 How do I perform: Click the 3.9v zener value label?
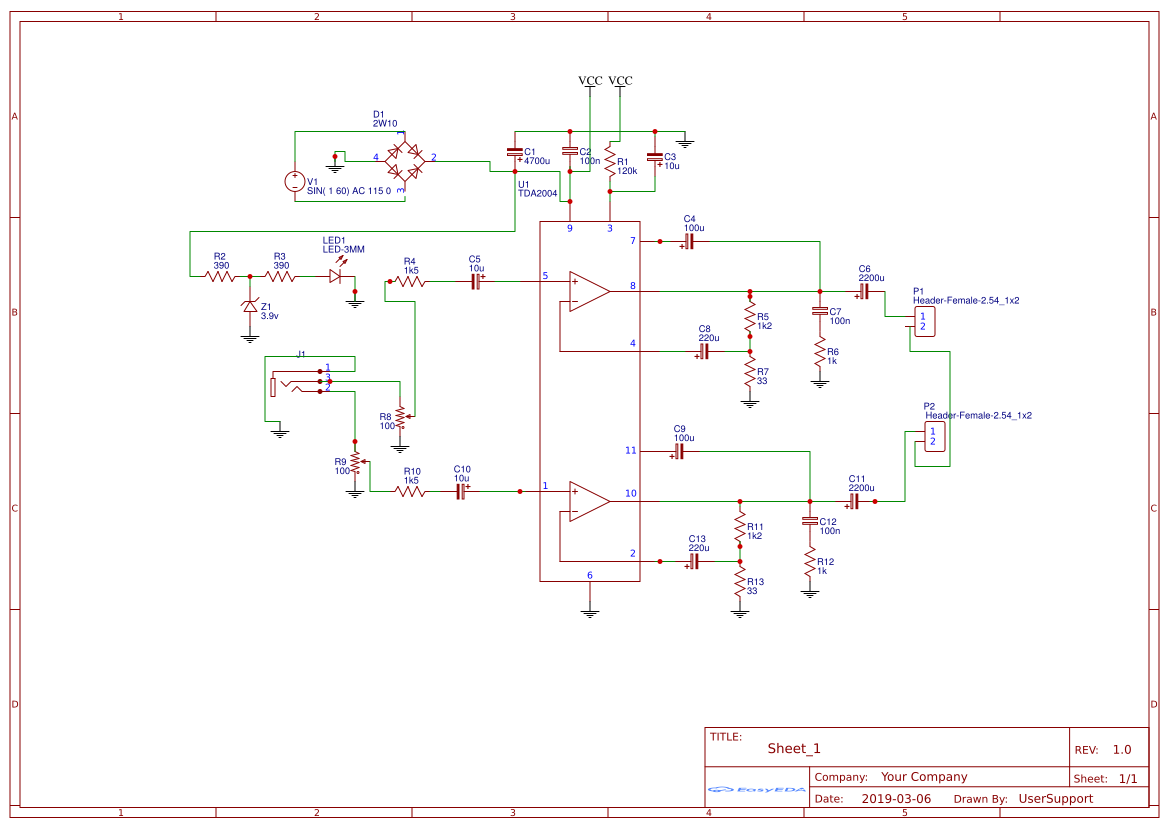pyautogui.click(x=269, y=316)
